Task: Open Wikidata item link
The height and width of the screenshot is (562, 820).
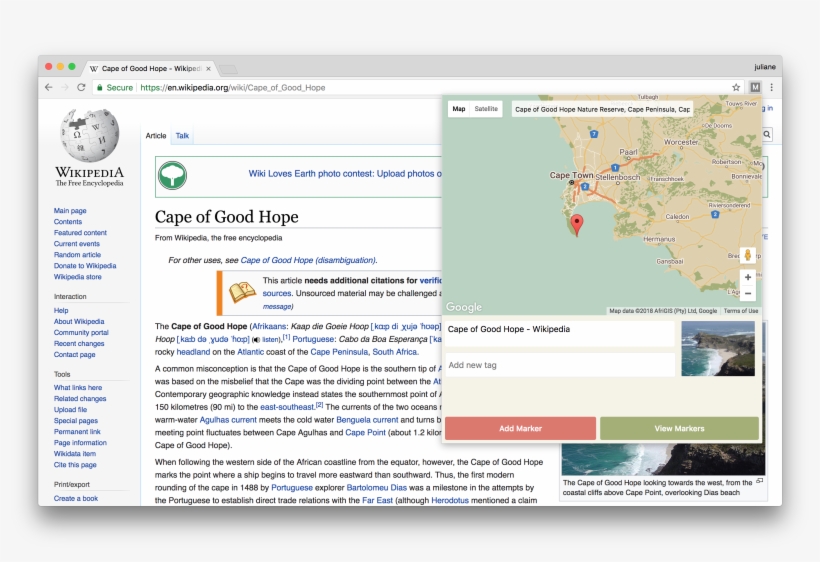Action: pyautogui.click(x=75, y=453)
